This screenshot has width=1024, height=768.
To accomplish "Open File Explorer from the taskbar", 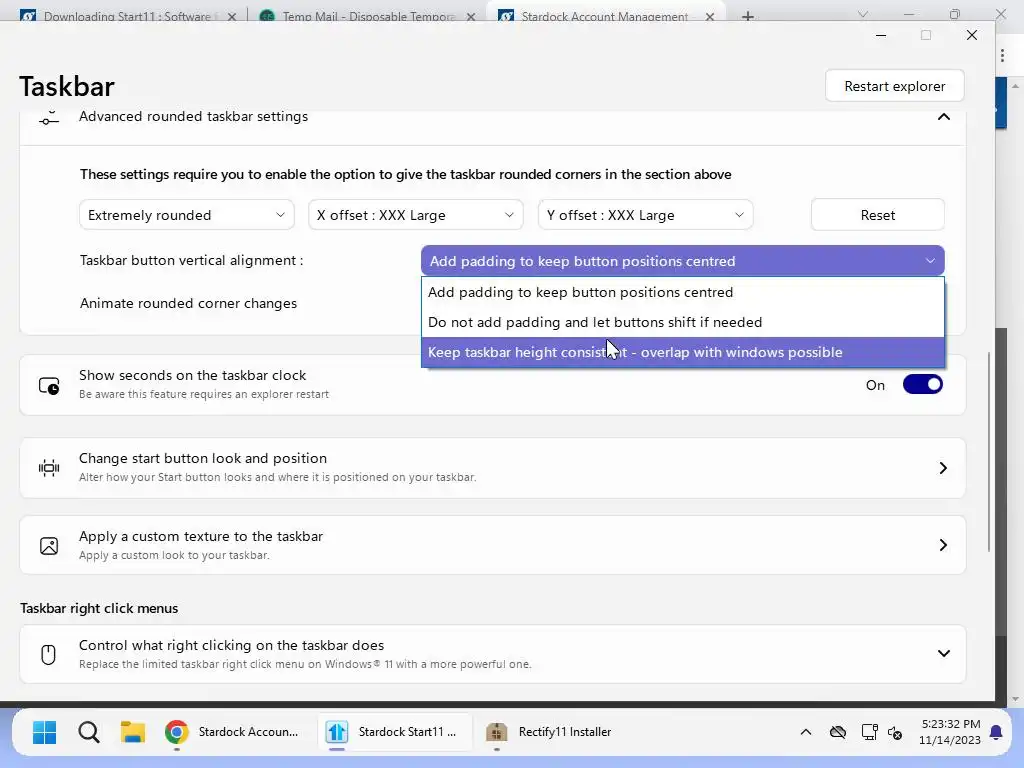I will coord(133,732).
